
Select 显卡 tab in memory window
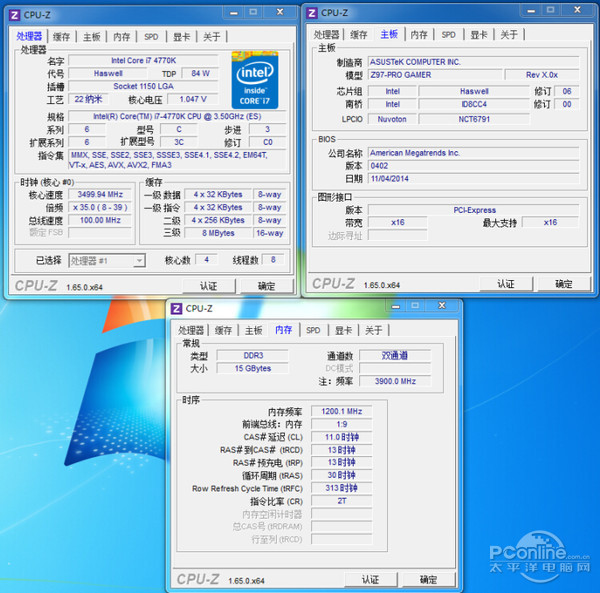coord(343,330)
